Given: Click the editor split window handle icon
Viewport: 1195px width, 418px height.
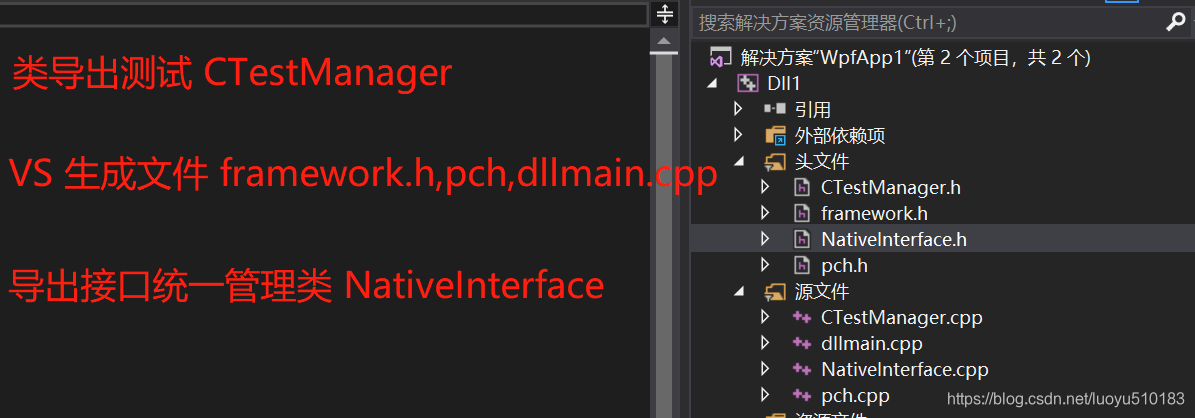Looking at the screenshot, I should pyautogui.click(x=665, y=14).
